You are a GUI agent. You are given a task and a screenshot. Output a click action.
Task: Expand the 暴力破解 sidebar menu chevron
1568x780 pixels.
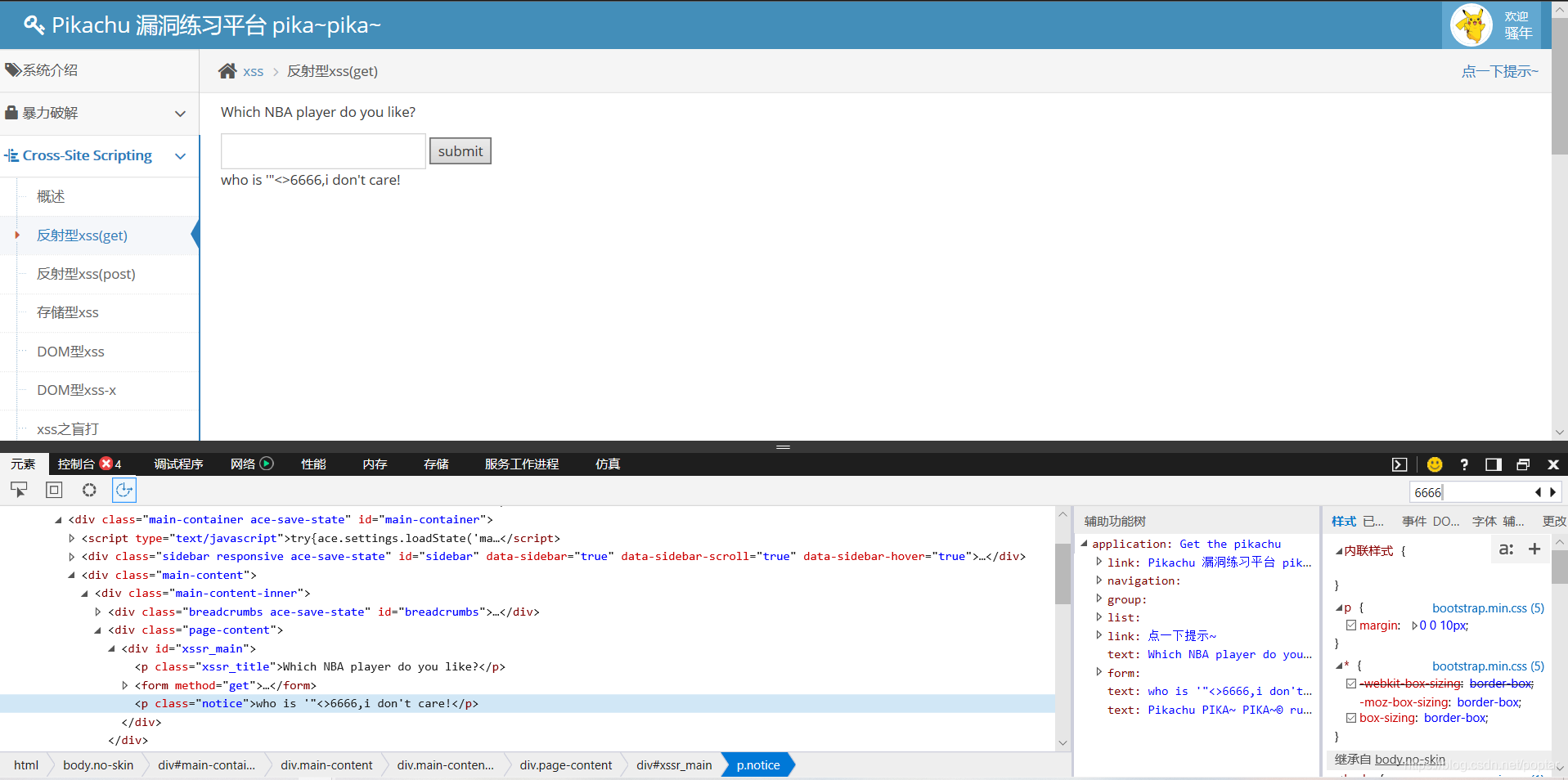tap(181, 114)
